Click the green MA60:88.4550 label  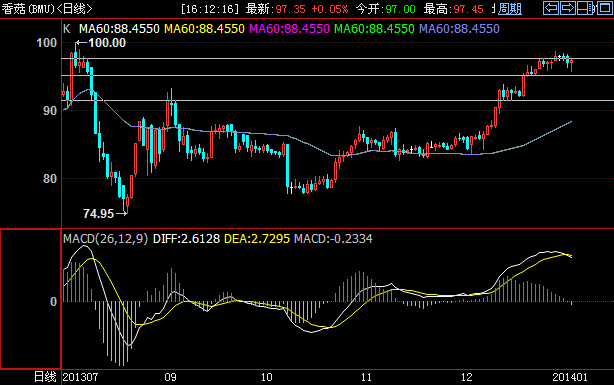374,29
